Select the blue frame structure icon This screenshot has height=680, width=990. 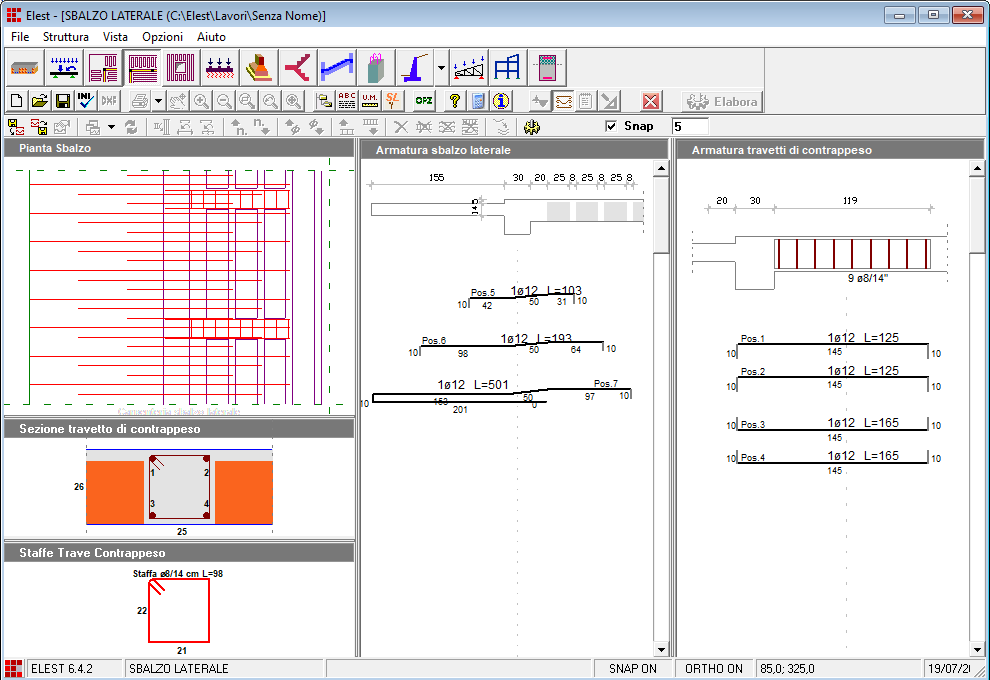[x=507, y=68]
